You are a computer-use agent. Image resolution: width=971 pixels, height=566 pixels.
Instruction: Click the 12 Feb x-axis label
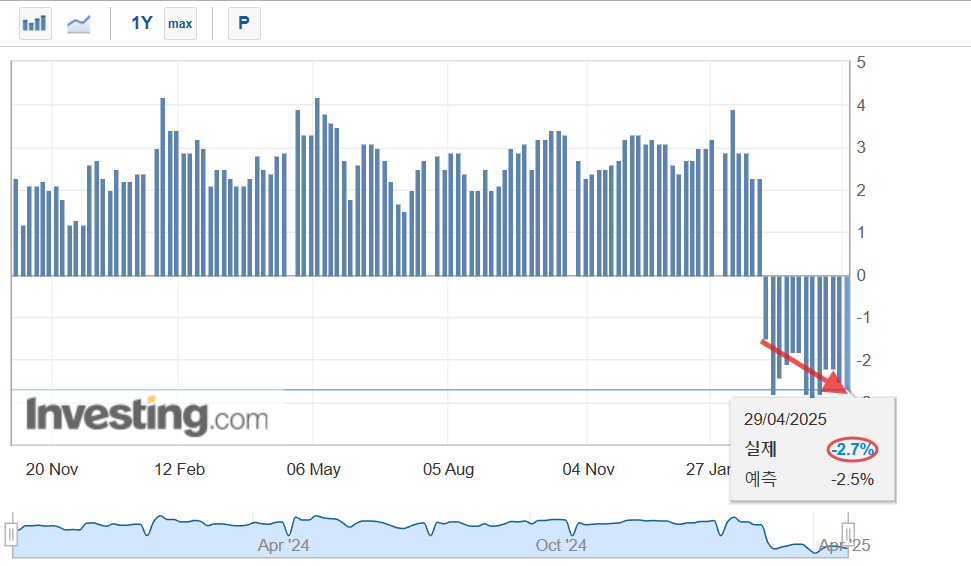point(179,469)
